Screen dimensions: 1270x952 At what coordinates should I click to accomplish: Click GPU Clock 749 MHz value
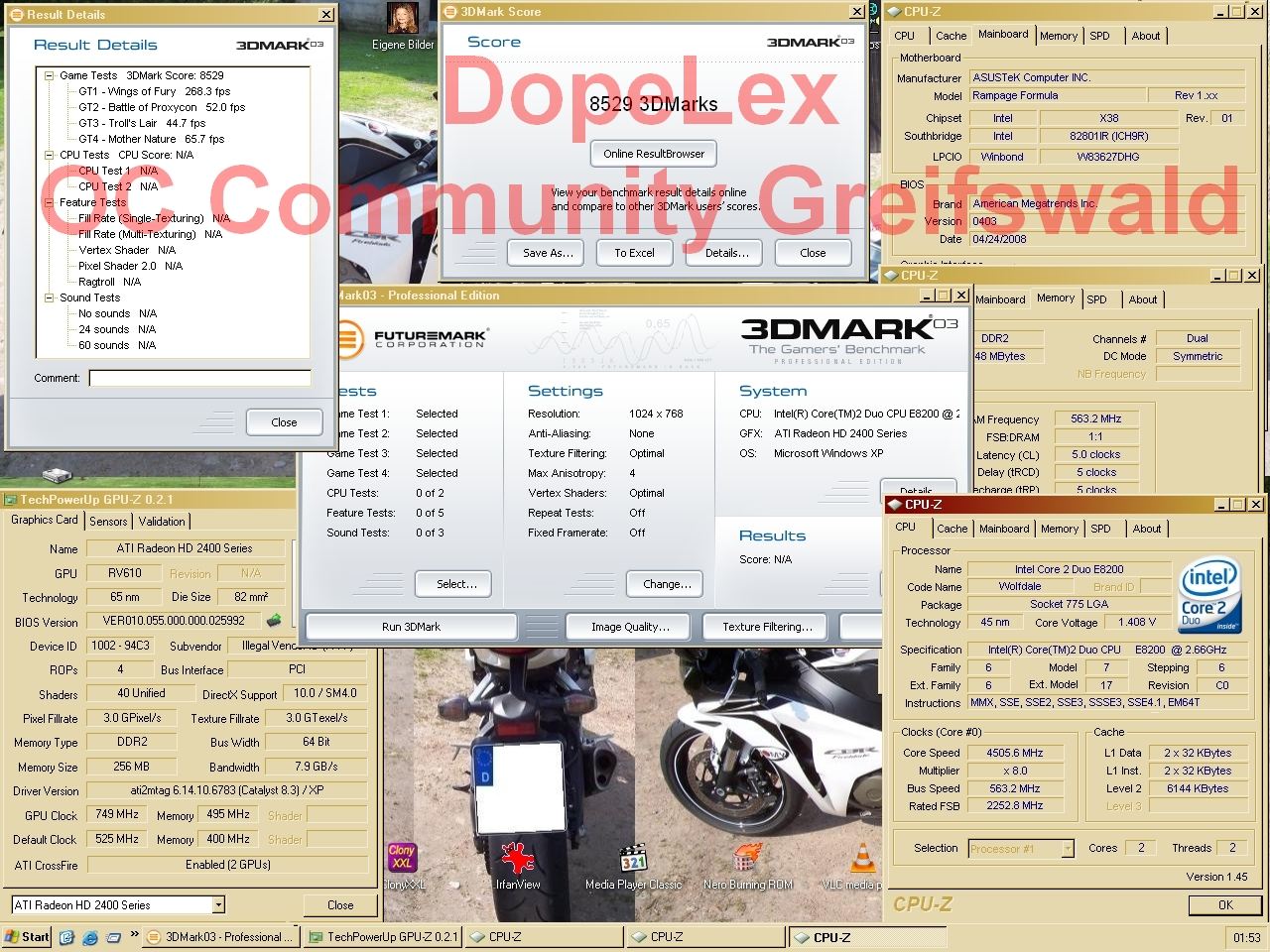[117, 814]
